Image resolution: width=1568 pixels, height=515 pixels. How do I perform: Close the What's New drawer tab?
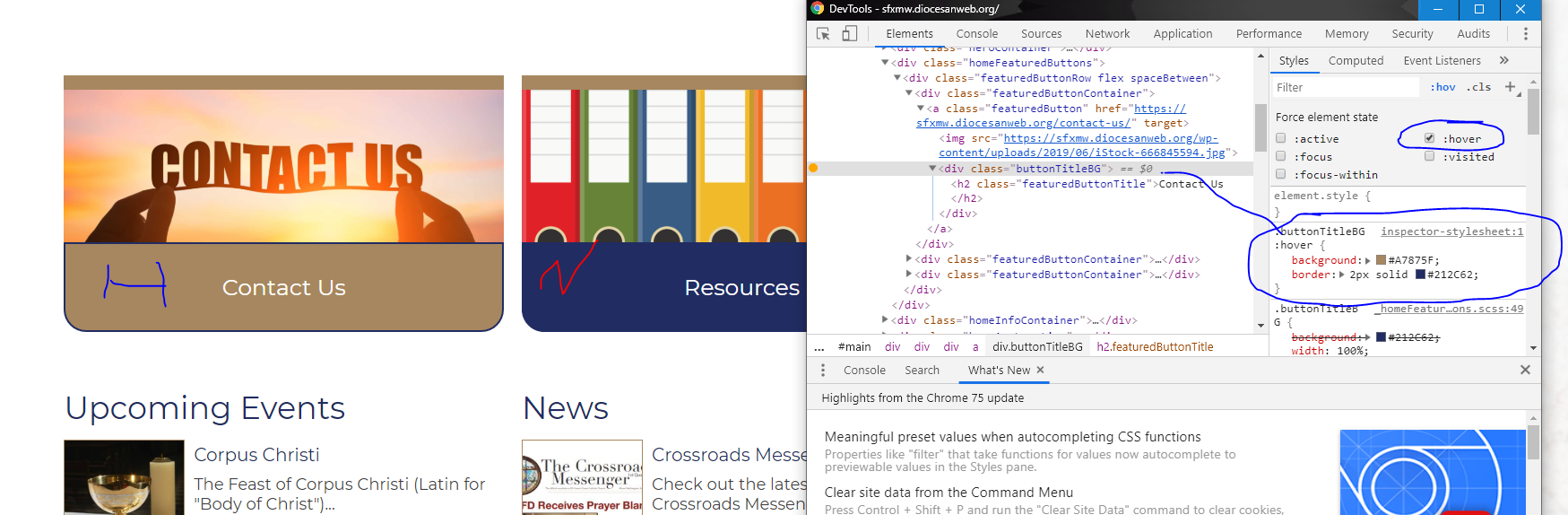point(1041,370)
